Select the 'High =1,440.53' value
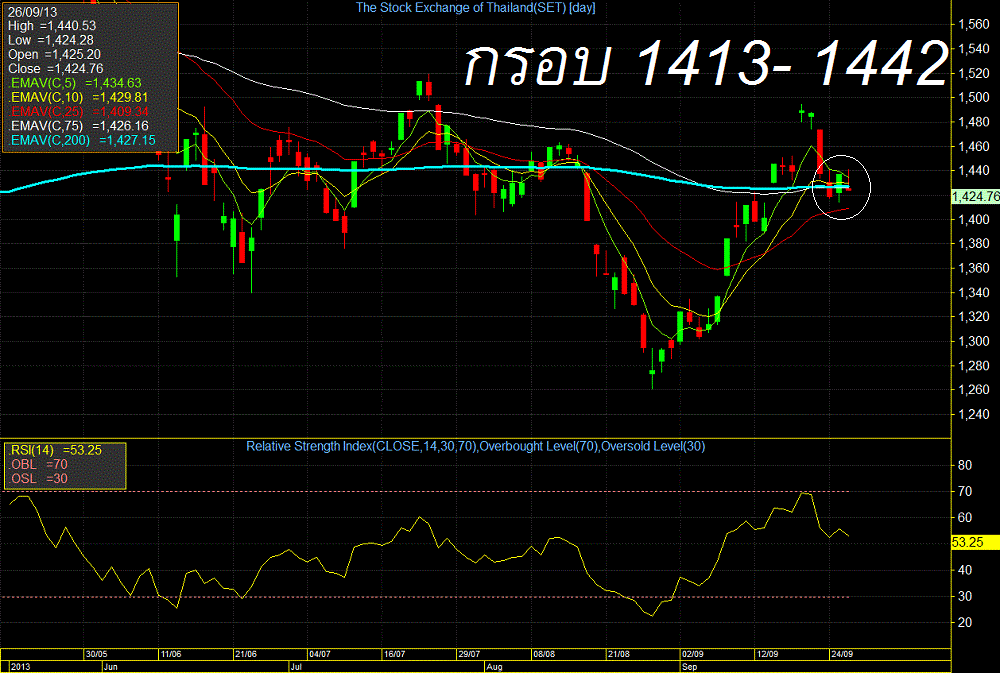This screenshot has width=1000, height=673. 52,26
